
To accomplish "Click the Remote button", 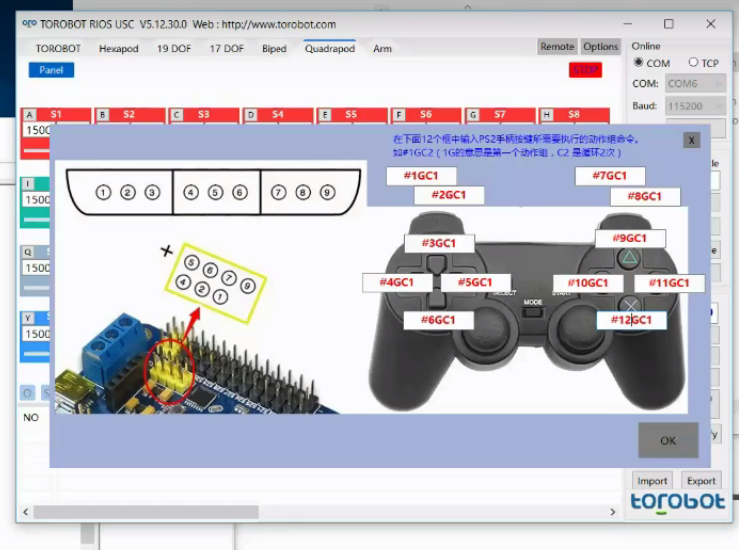I will click(557, 47).
